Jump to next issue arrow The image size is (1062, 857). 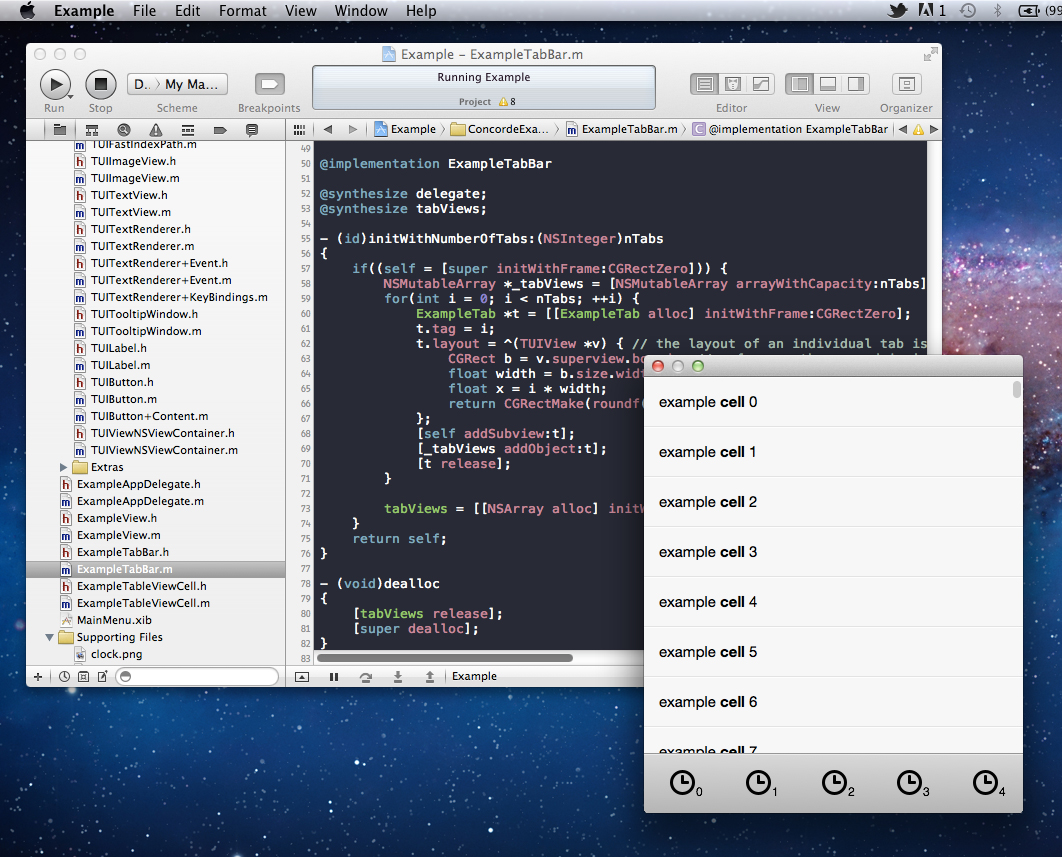click(x=934, y=129)
